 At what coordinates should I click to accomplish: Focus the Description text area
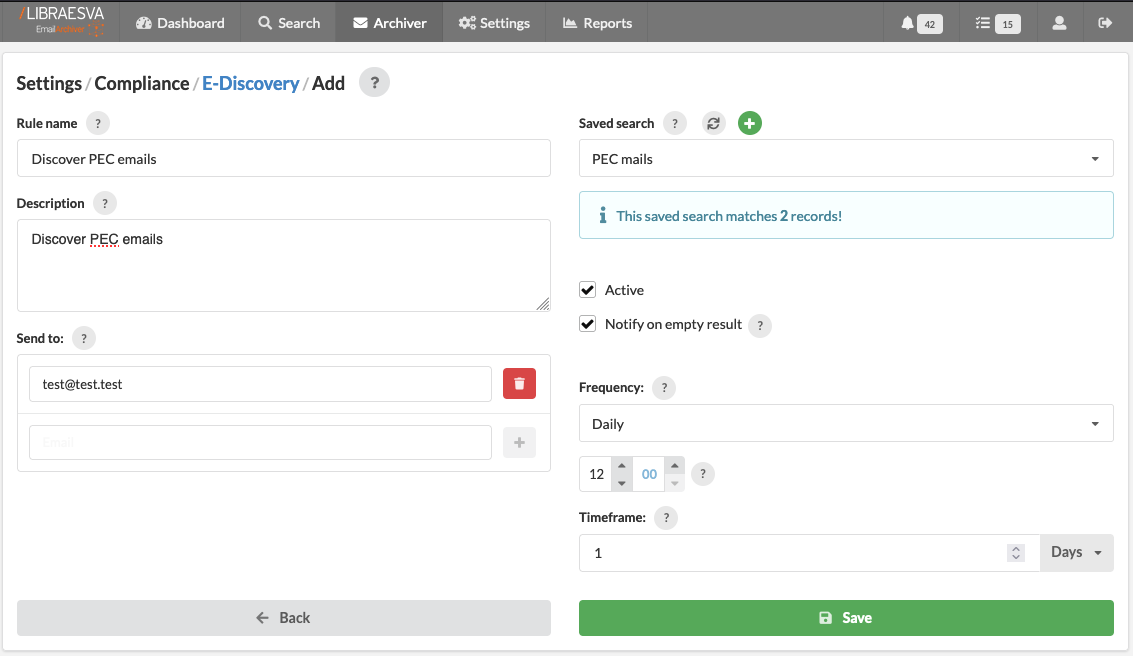pos(283,265)
